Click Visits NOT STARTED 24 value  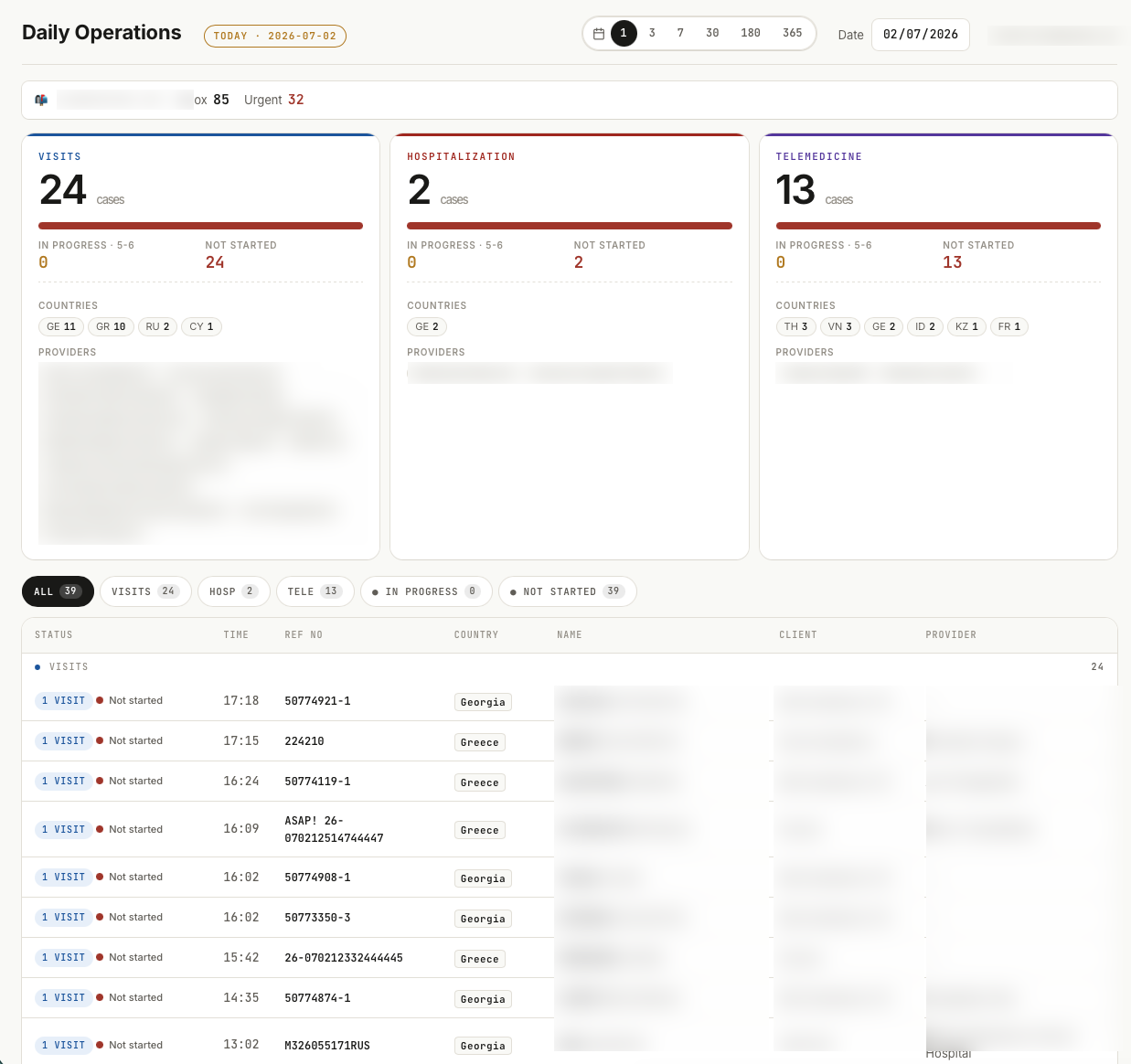(215, 262)
